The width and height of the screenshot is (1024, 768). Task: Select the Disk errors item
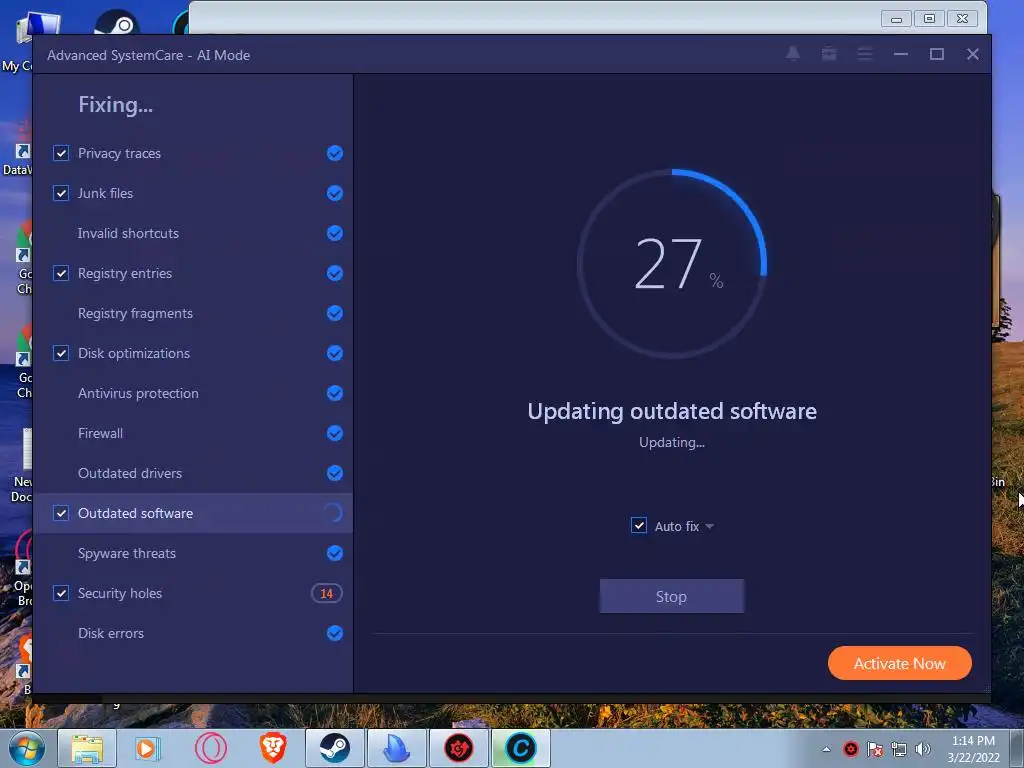(193, 633)
